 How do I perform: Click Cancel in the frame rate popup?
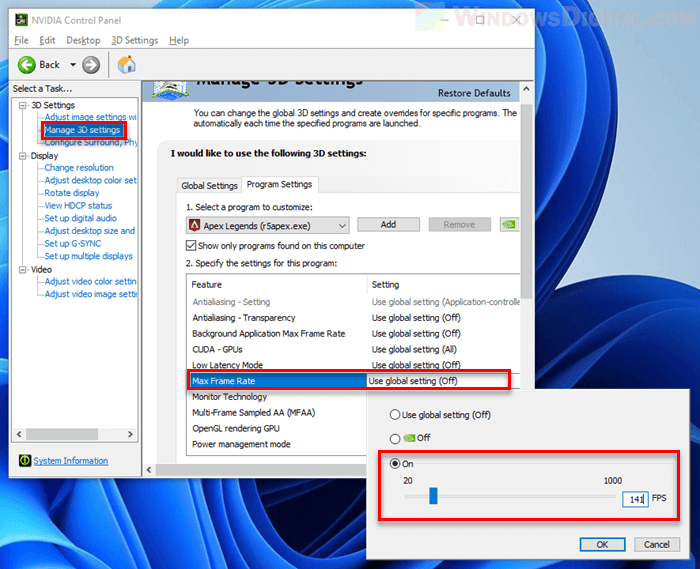coord(657,544)
